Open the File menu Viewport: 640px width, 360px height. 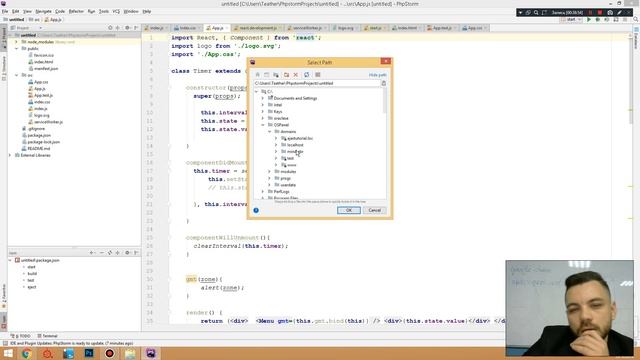(x=5, y=11)
